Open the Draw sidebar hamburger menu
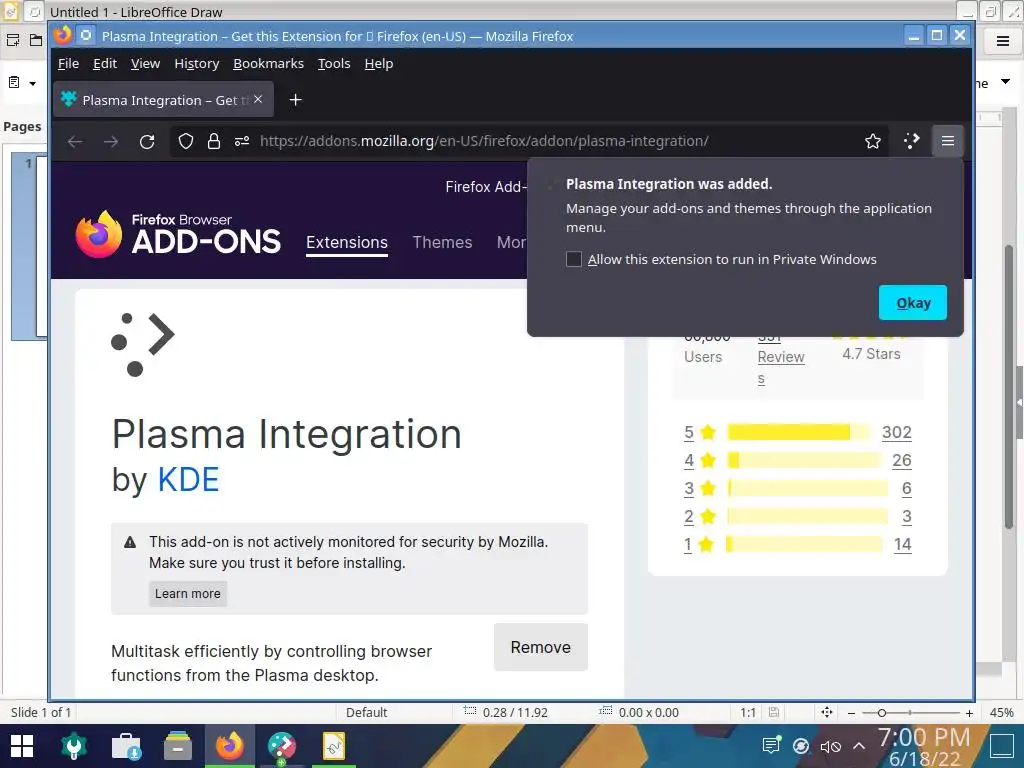 pos(1003,41)
